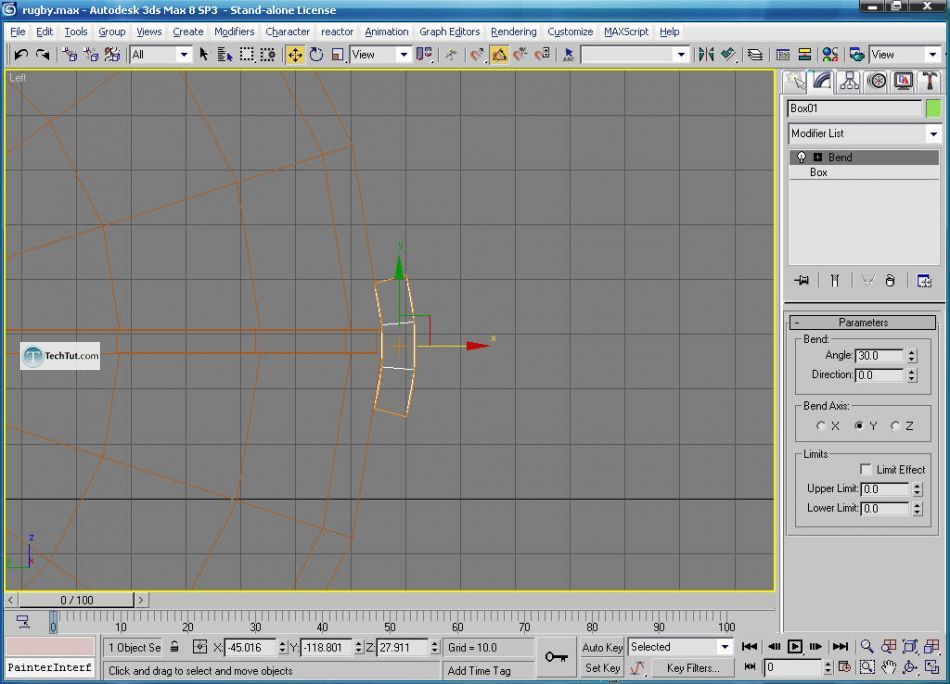The image size is (950, 684).
Task: Toggle Bend modifier lightbulb visibility
Action: click(801, 158)
